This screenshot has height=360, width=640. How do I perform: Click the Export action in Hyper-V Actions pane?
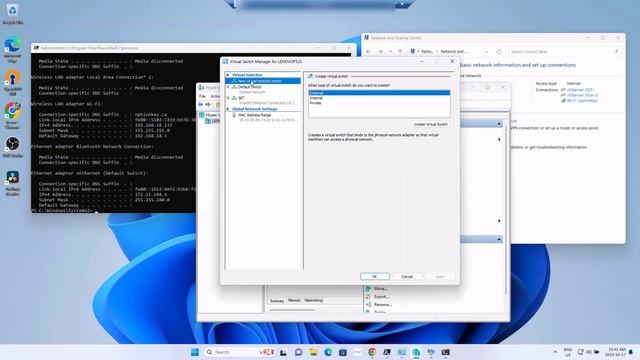pyautogui.click(x=378, y=297)
